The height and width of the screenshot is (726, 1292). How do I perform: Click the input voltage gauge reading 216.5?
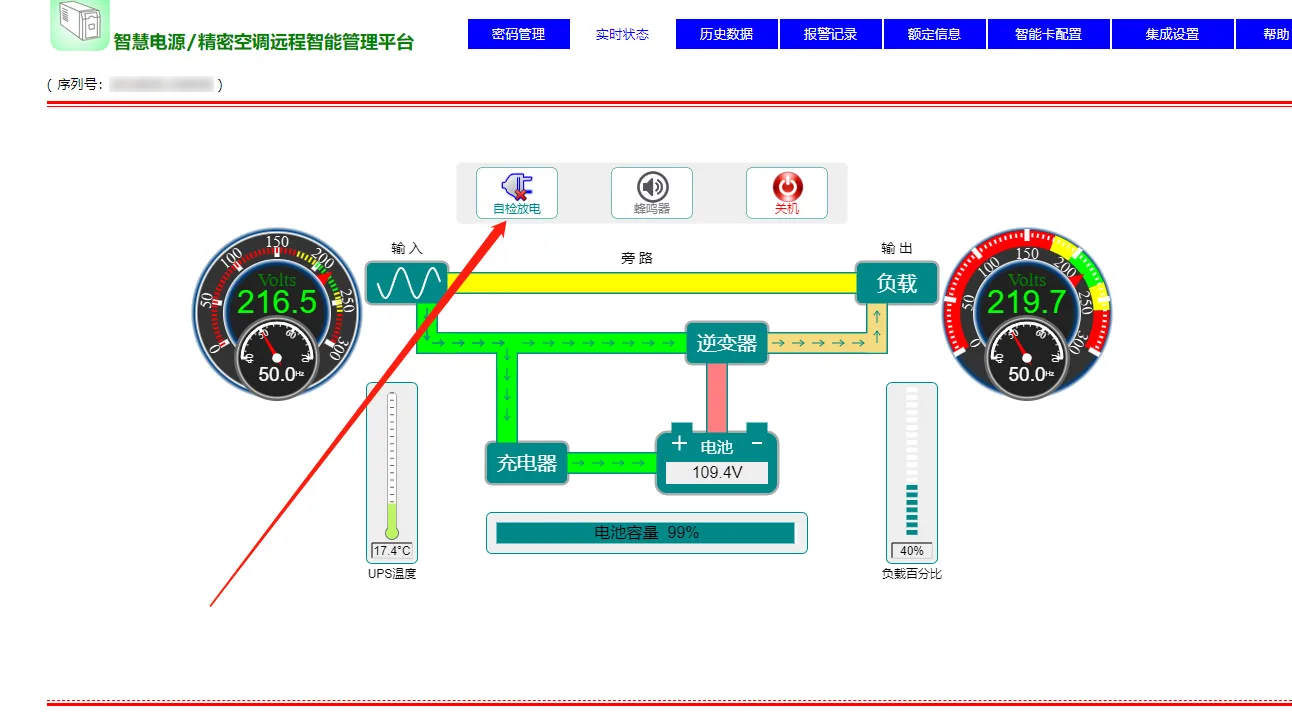point(277,313)
